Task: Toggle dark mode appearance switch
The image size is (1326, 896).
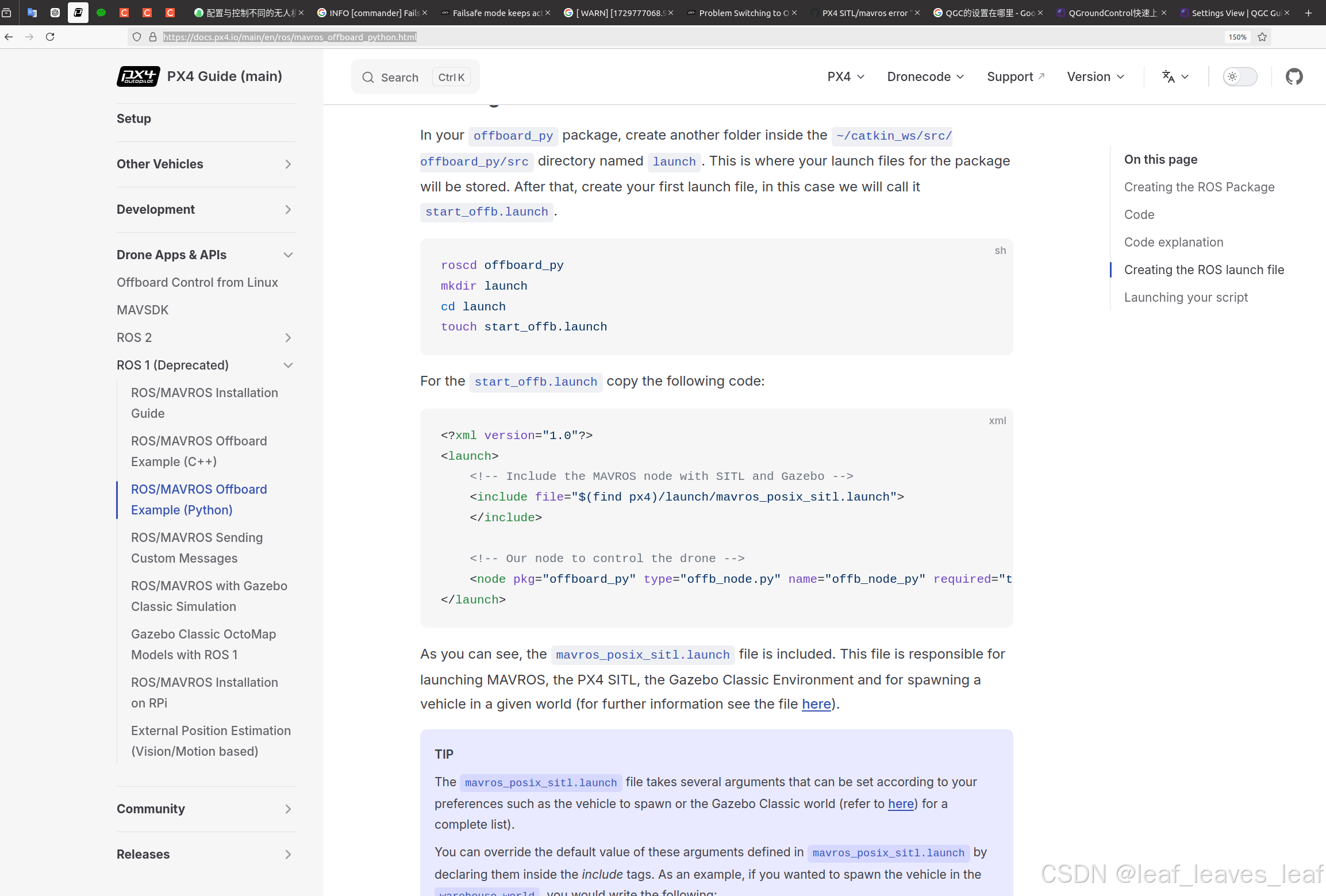Action: click(1240, 76)
